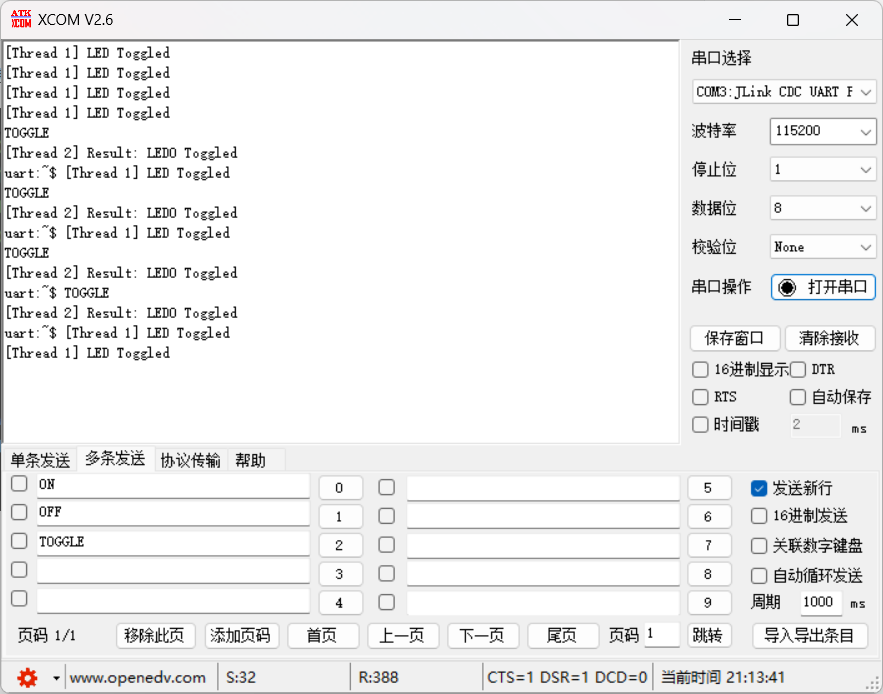Click the 下一页 next page button
883x694 pixels.
coord(483,636)
